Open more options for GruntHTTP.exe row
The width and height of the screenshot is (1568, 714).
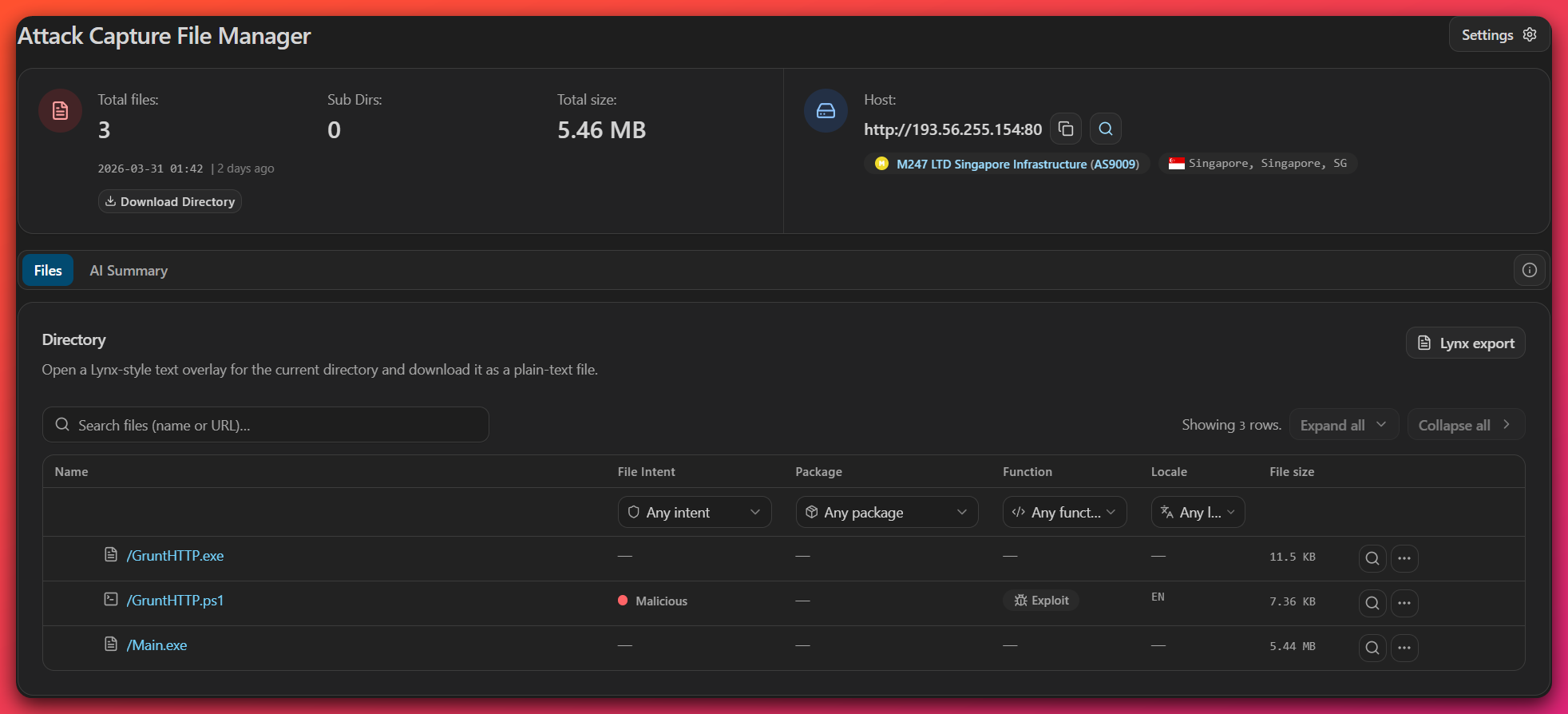1404,558
